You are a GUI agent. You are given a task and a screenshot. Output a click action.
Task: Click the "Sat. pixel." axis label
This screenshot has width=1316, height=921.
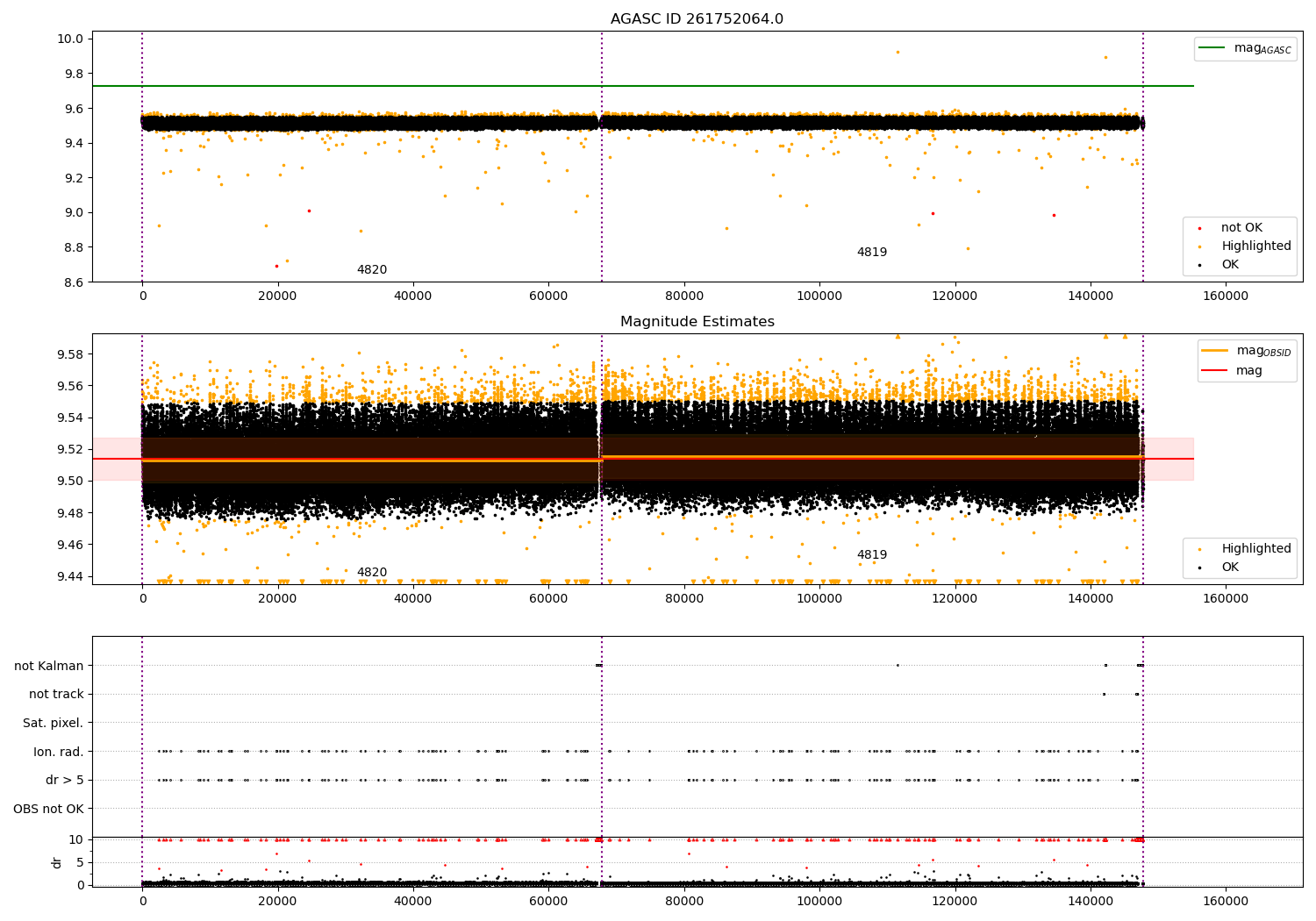pyautogui.click(x=54, y=724)
